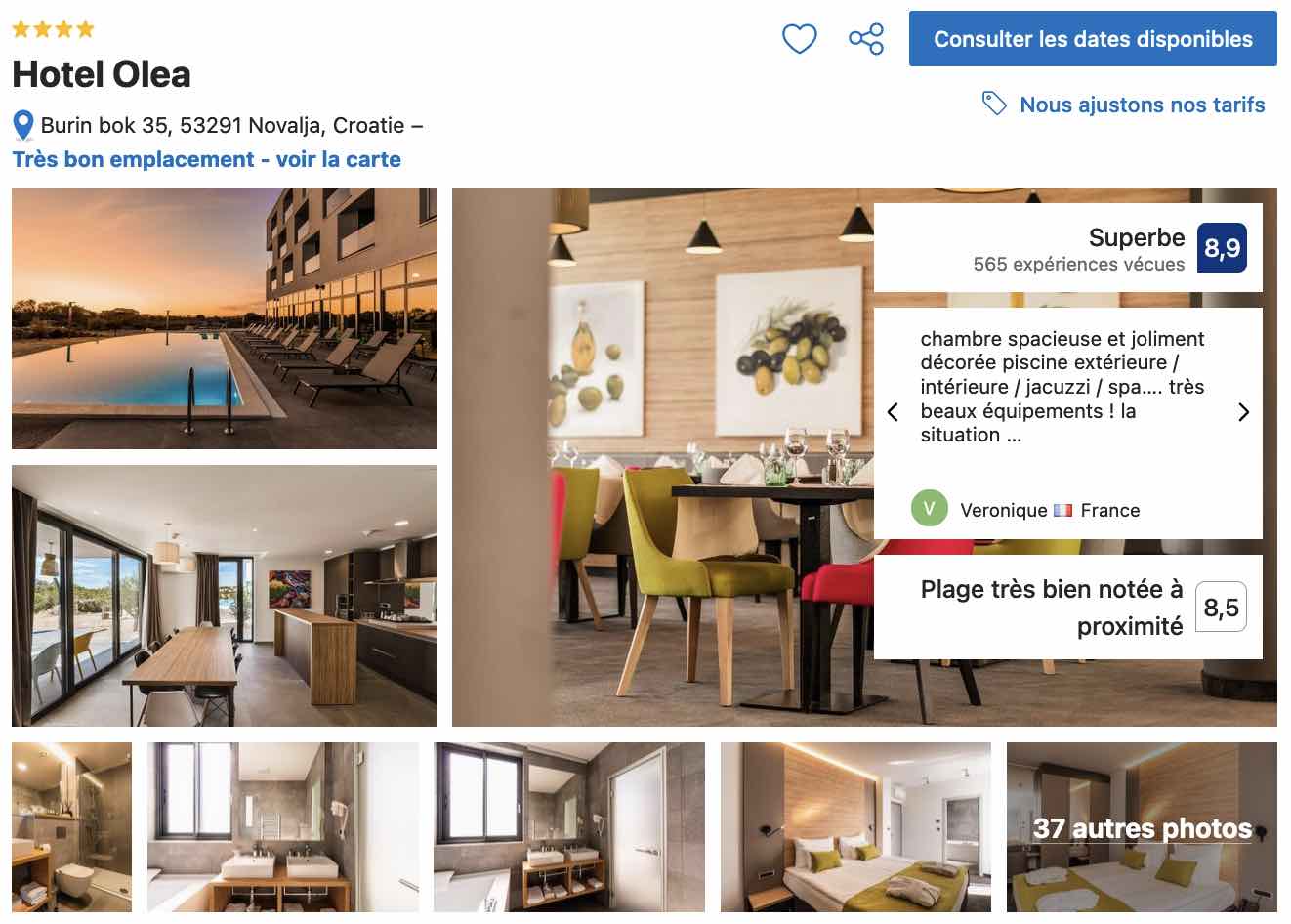Show next review with right arrow
Screen dimensions: 1291x924
(1243, 412)
